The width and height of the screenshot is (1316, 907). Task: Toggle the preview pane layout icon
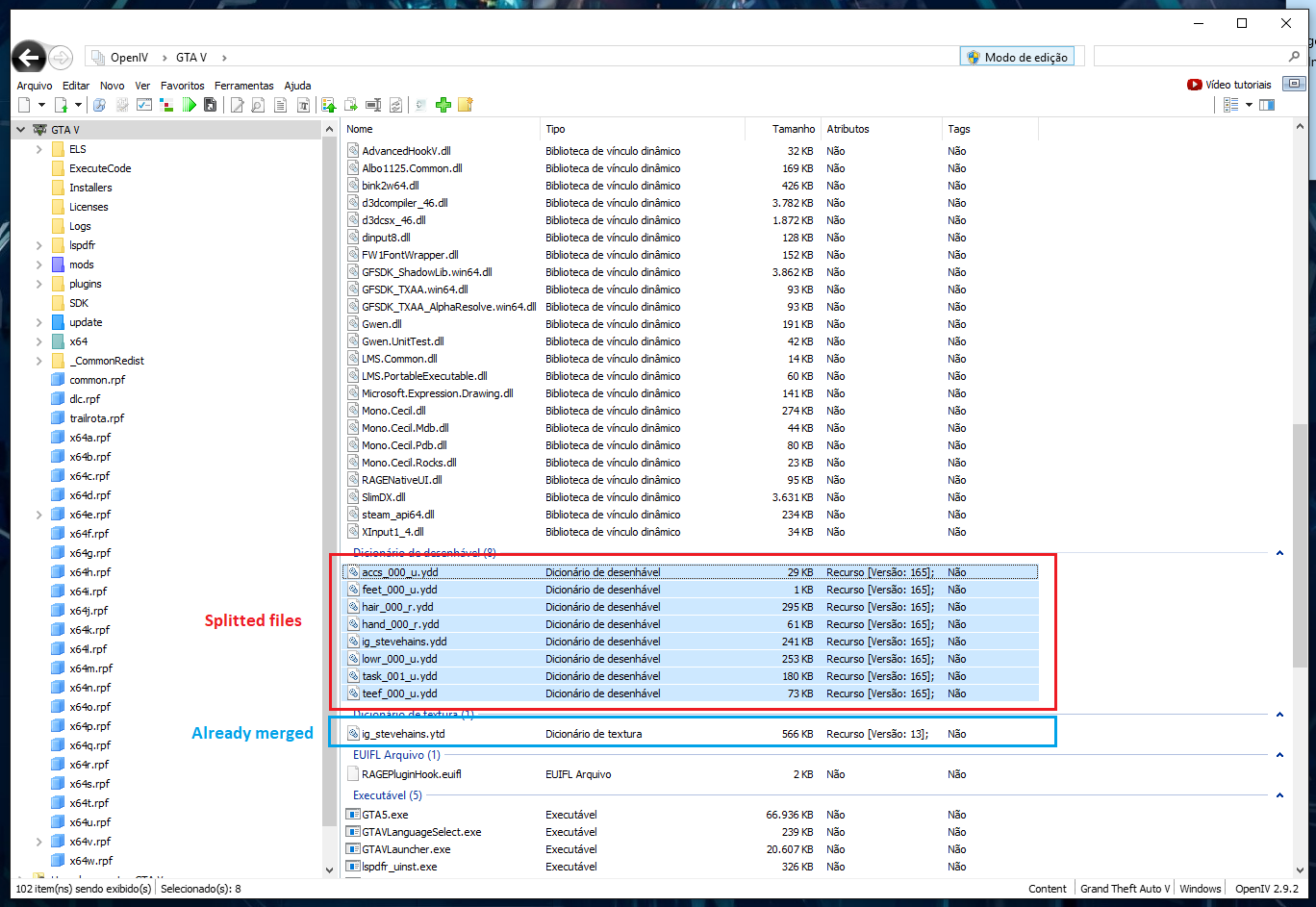[x=1267, y=105]
